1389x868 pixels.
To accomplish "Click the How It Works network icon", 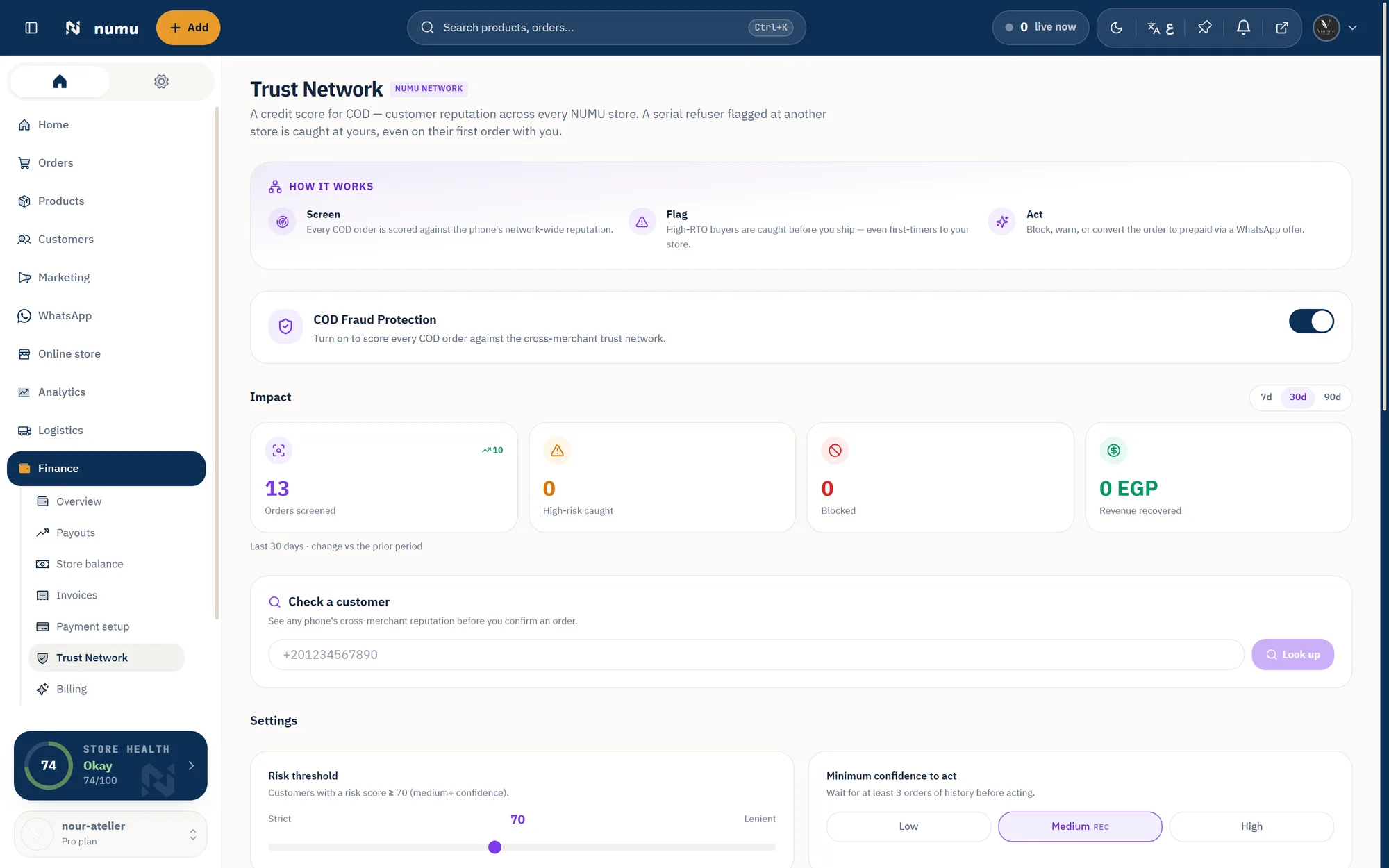I will [x=275, y=187].
